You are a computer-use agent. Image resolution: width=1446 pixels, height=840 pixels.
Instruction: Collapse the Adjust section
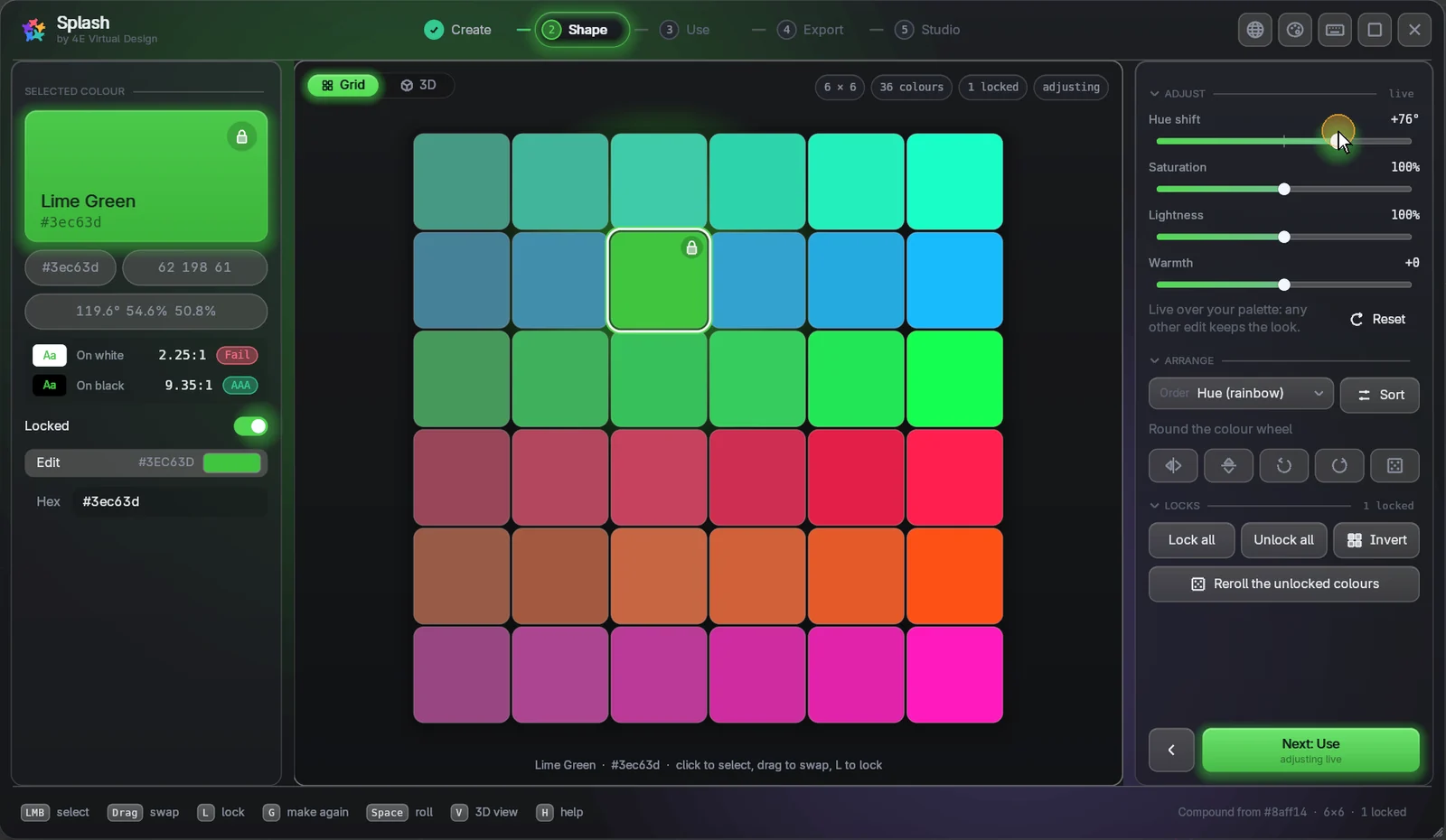point(1178,94)
